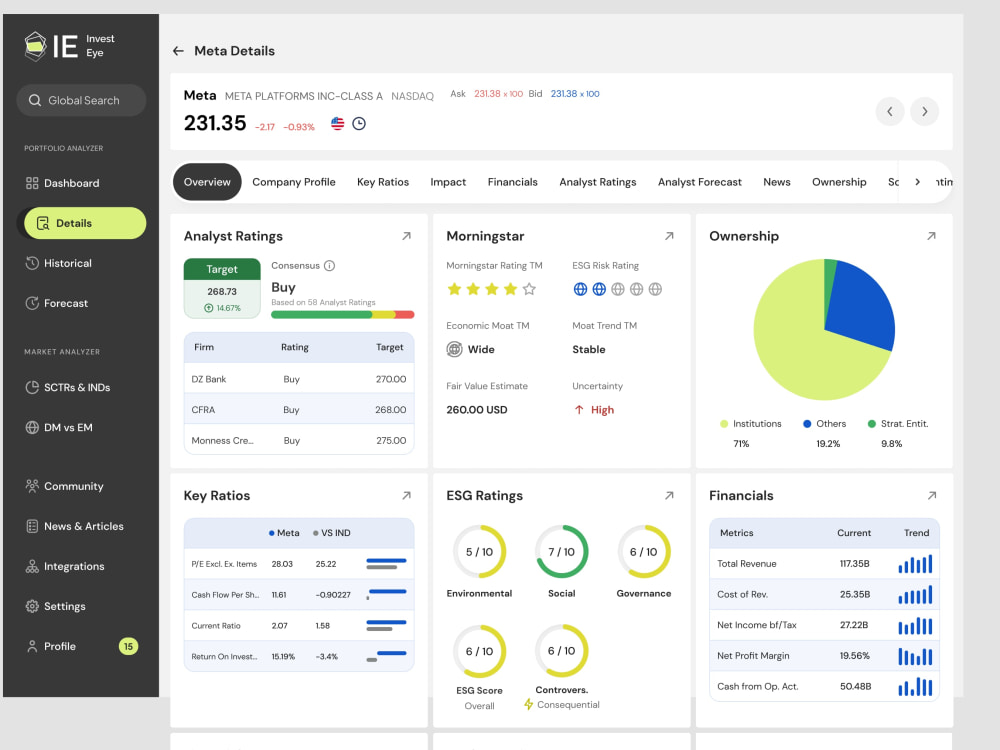Click the Target price box 268.73
This screenshot has width=1000, height=750.
222,288
